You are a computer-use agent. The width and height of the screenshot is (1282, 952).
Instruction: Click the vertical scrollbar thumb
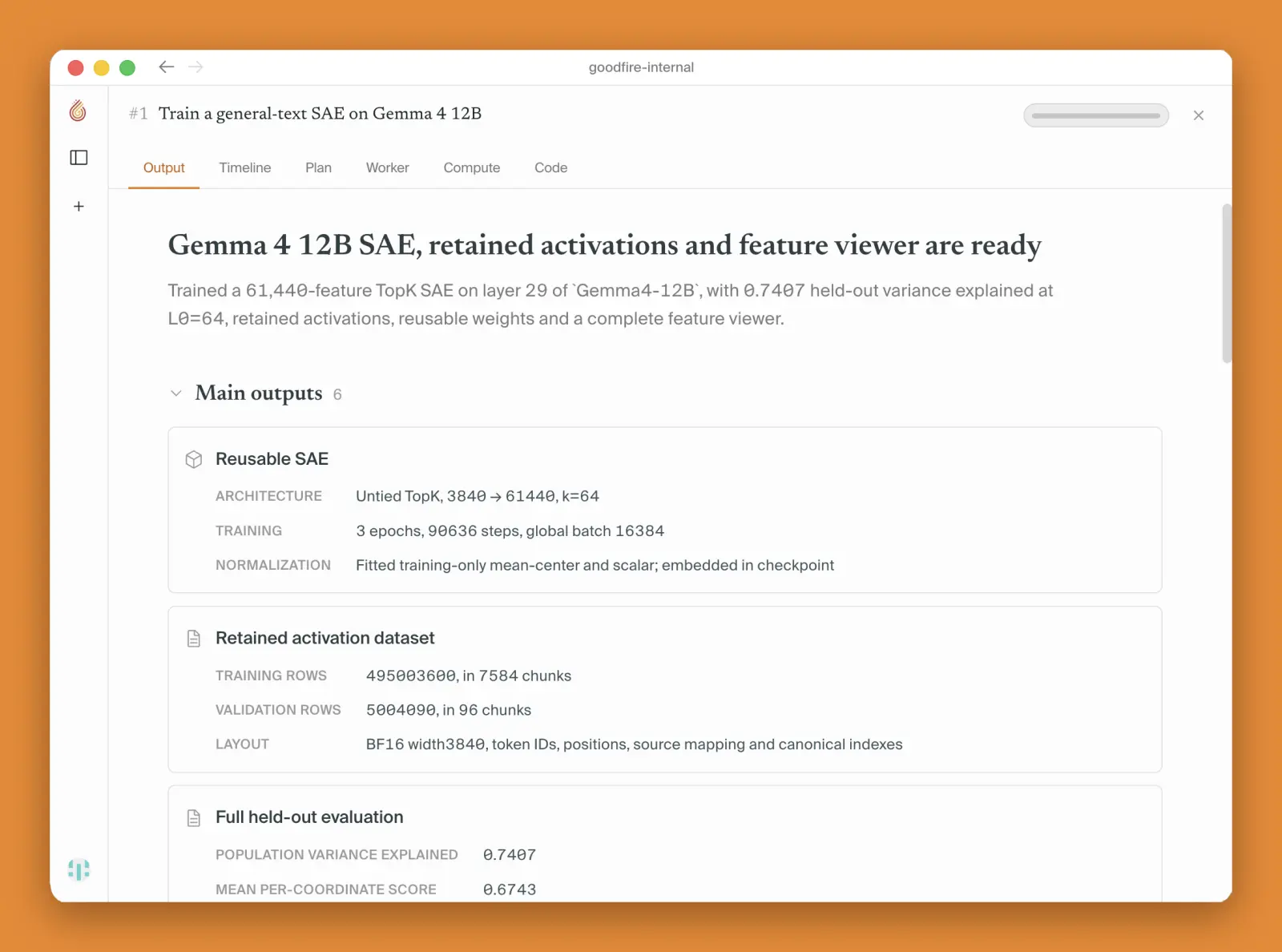[1227, 284]
